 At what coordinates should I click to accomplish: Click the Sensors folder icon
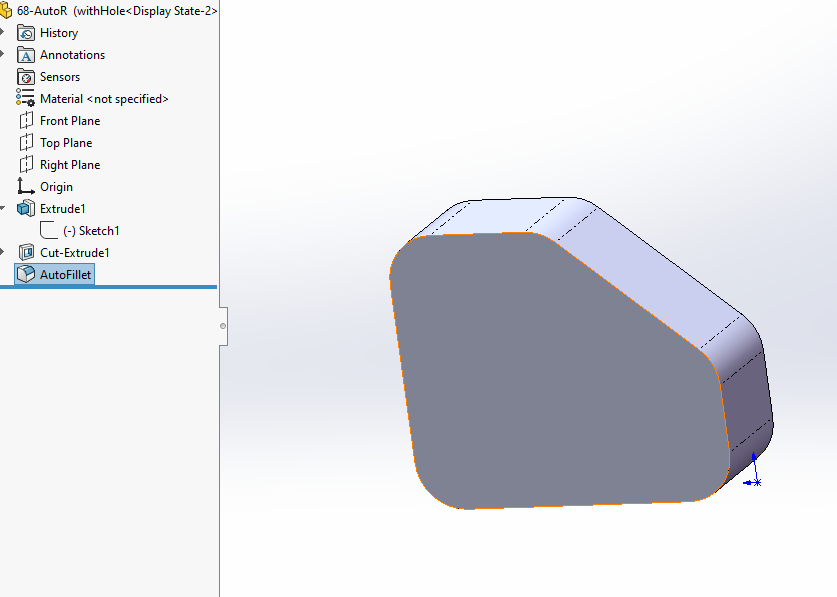click(x=26, y=77)
